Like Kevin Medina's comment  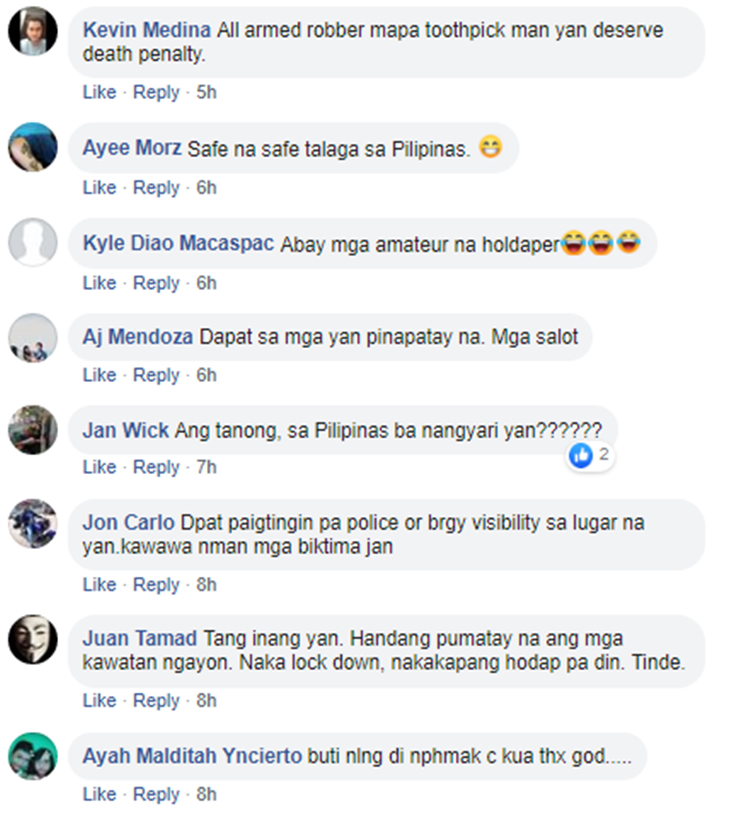(x=99, y=92)
